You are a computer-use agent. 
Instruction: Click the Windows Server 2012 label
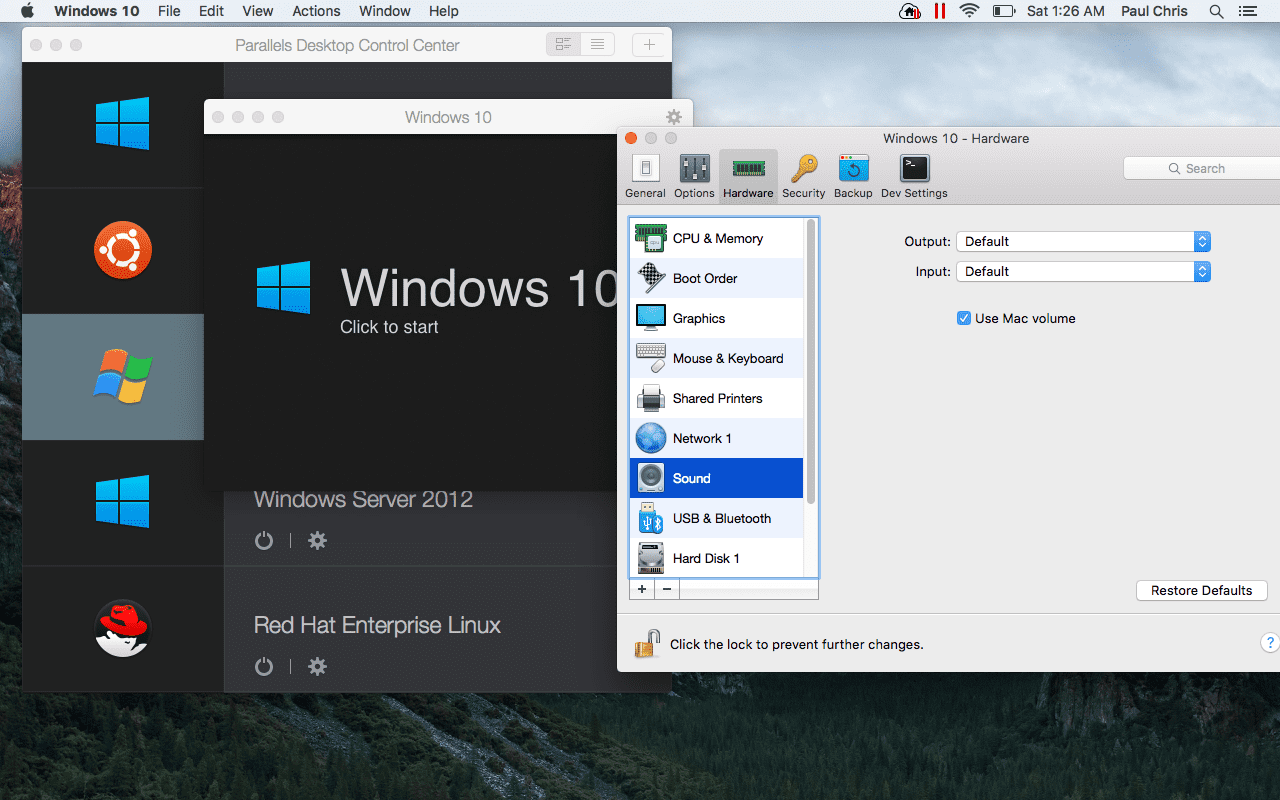(363, 499)
